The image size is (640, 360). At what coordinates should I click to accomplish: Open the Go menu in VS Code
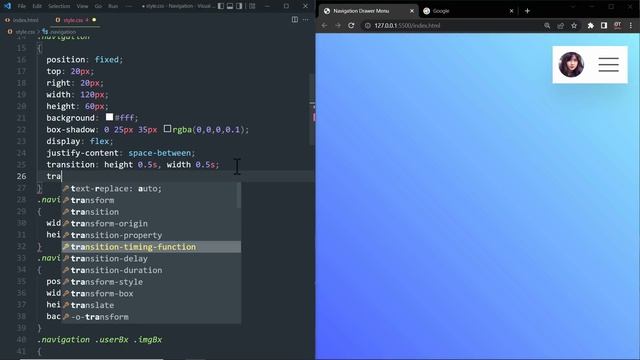[x=98, y=6]
